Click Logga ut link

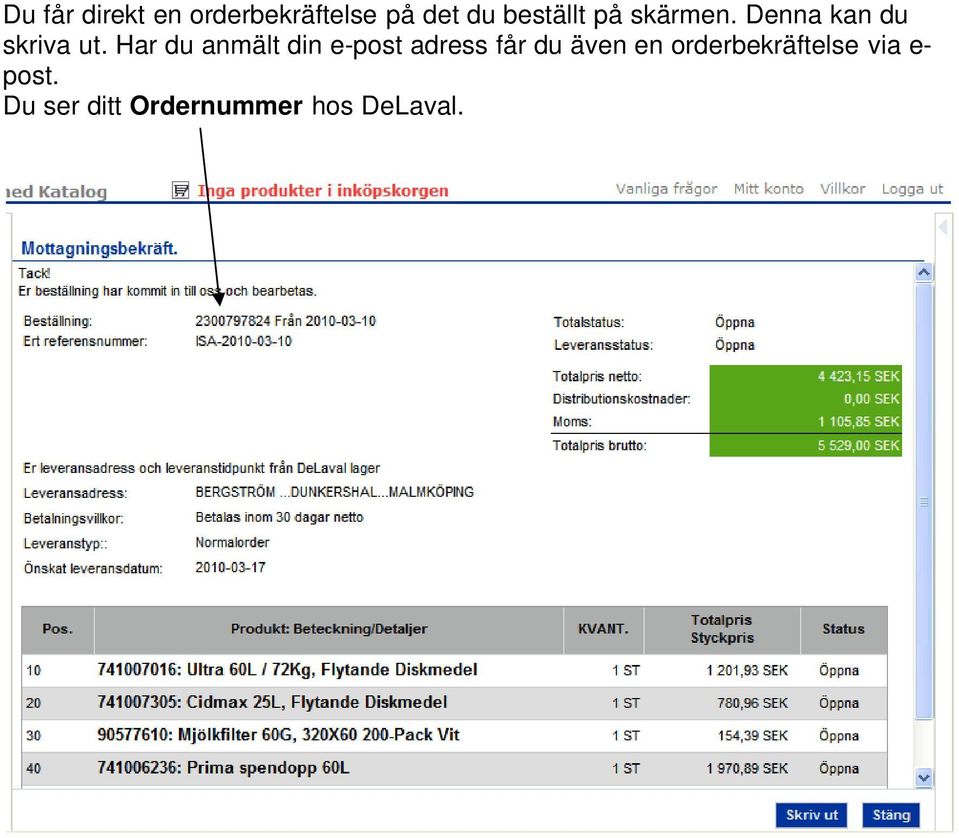(912, 189)
